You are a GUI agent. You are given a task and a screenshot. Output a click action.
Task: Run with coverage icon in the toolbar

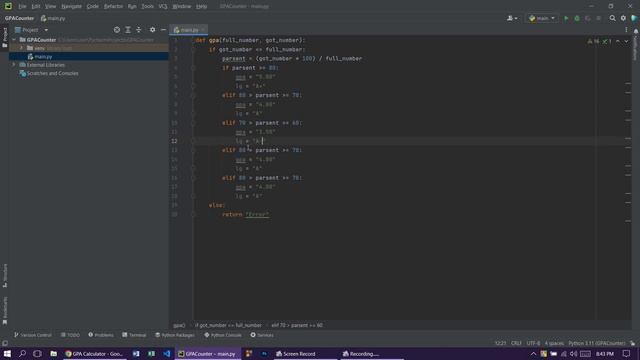click(588, 18)
